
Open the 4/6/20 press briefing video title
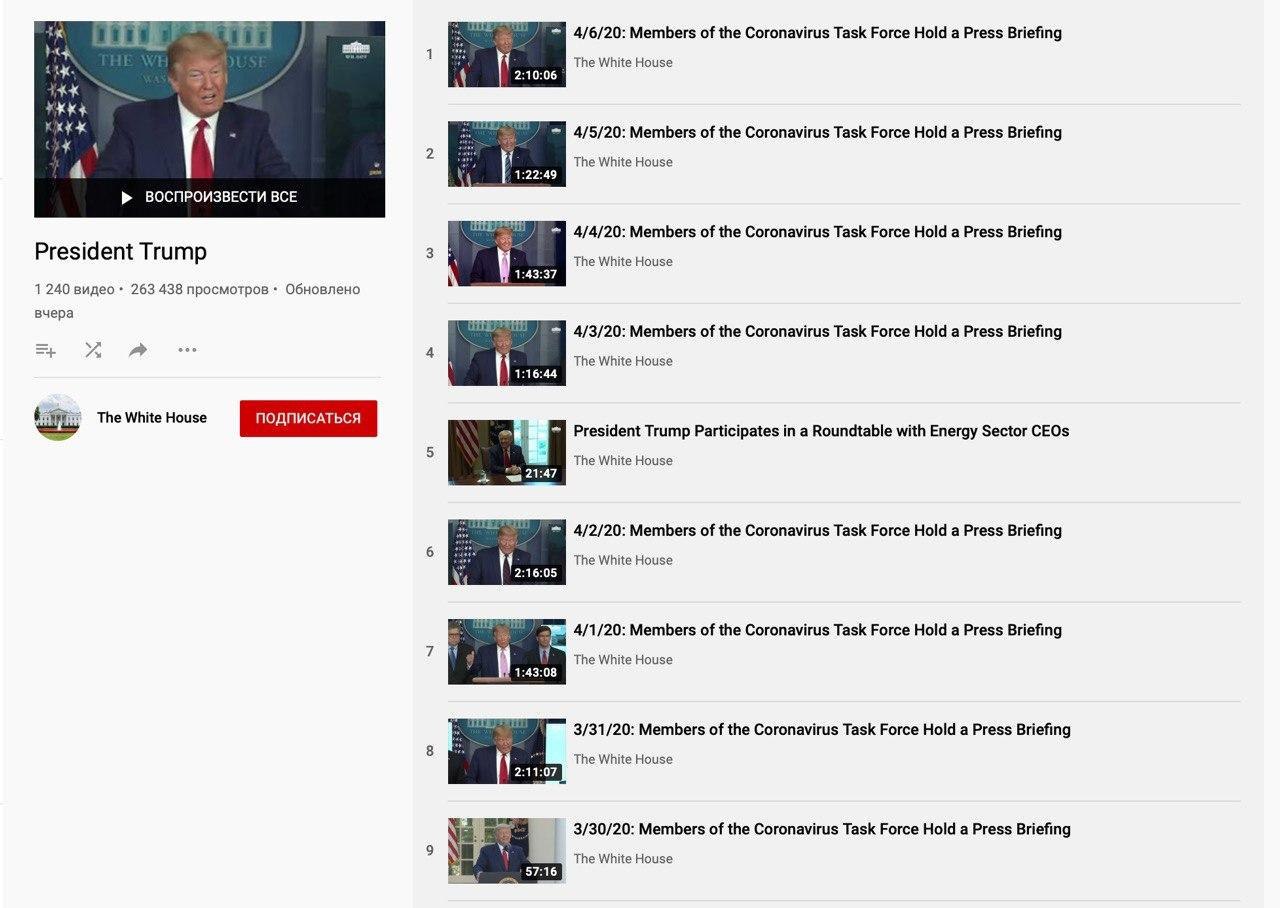pos(817,33)
